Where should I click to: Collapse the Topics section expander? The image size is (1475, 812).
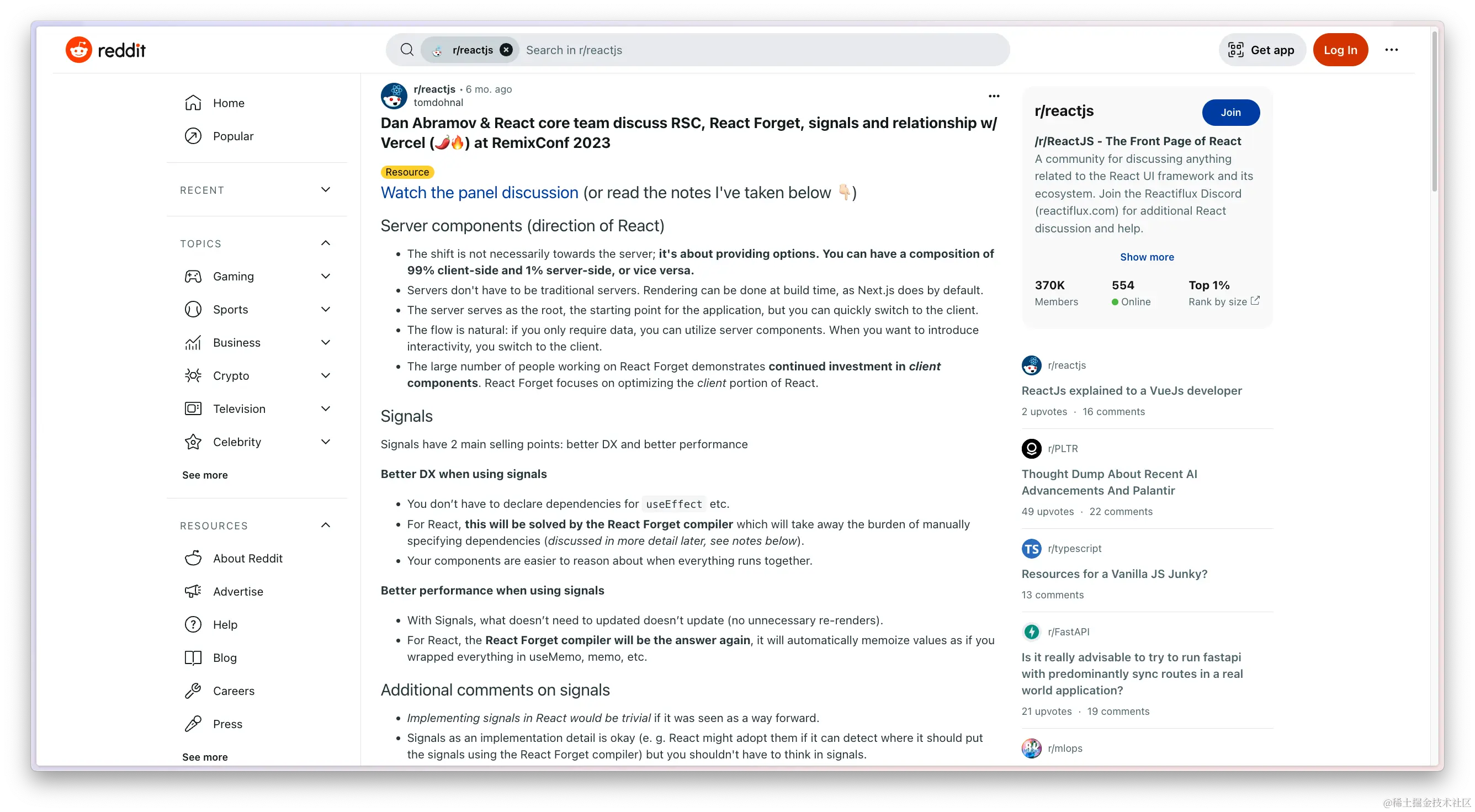(x=326, y=243)
